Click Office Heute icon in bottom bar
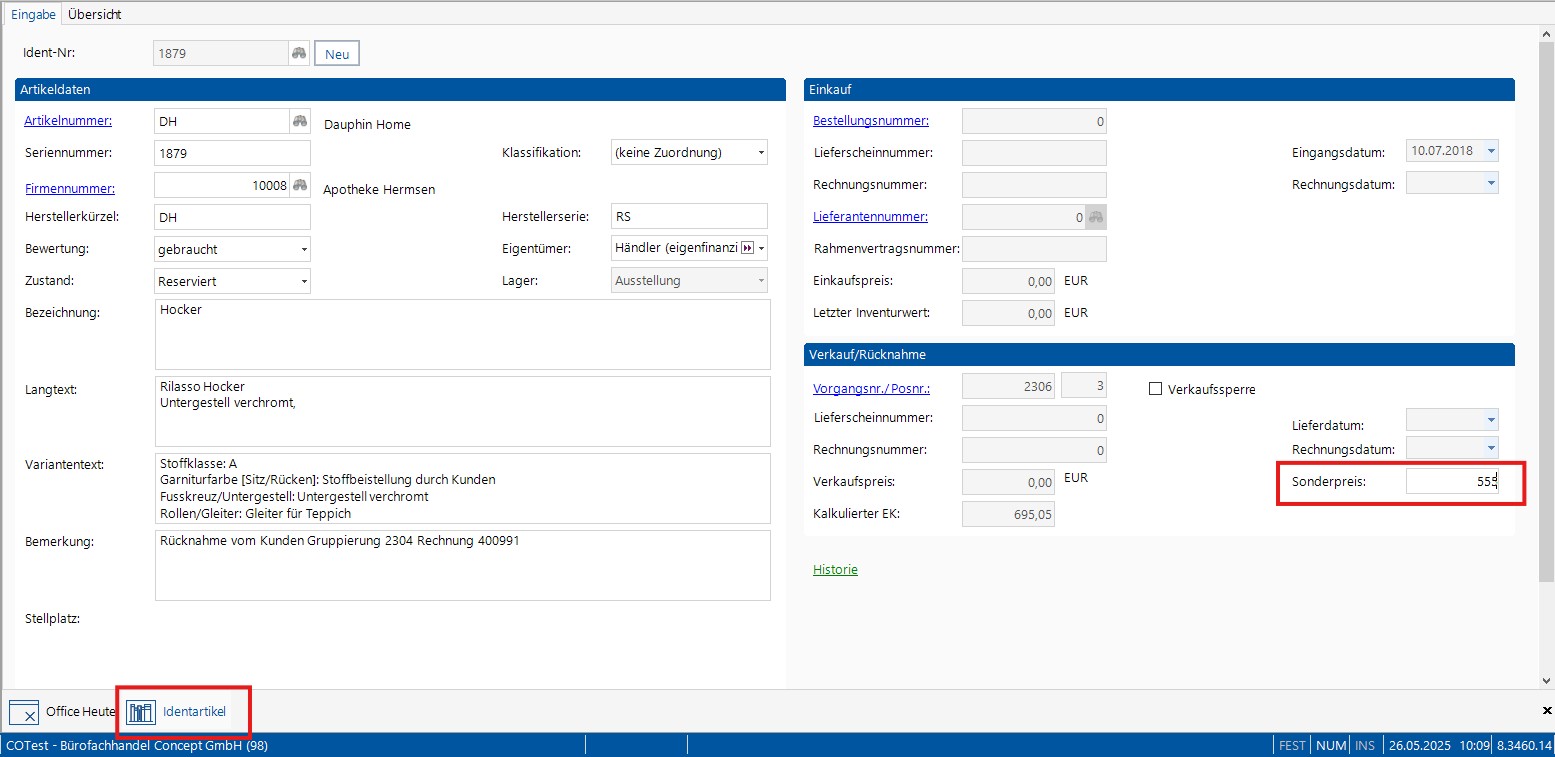This screenshot has height=757, width=1555. coord(24,712)
